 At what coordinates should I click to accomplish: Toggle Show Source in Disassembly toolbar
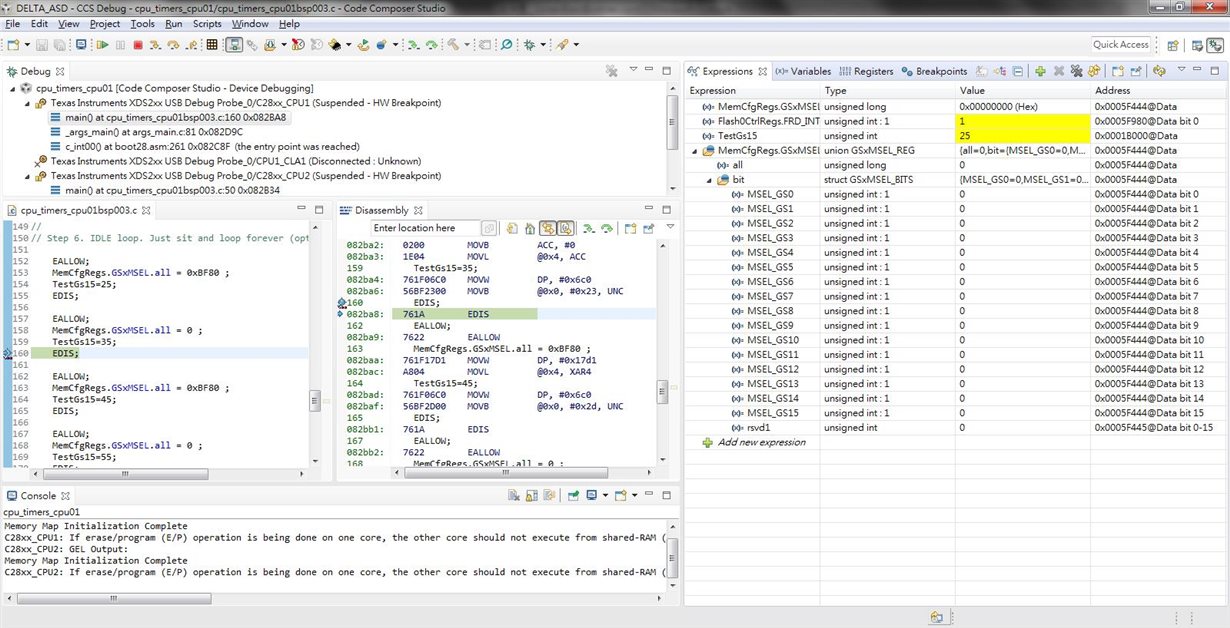(x=565, y=228)
